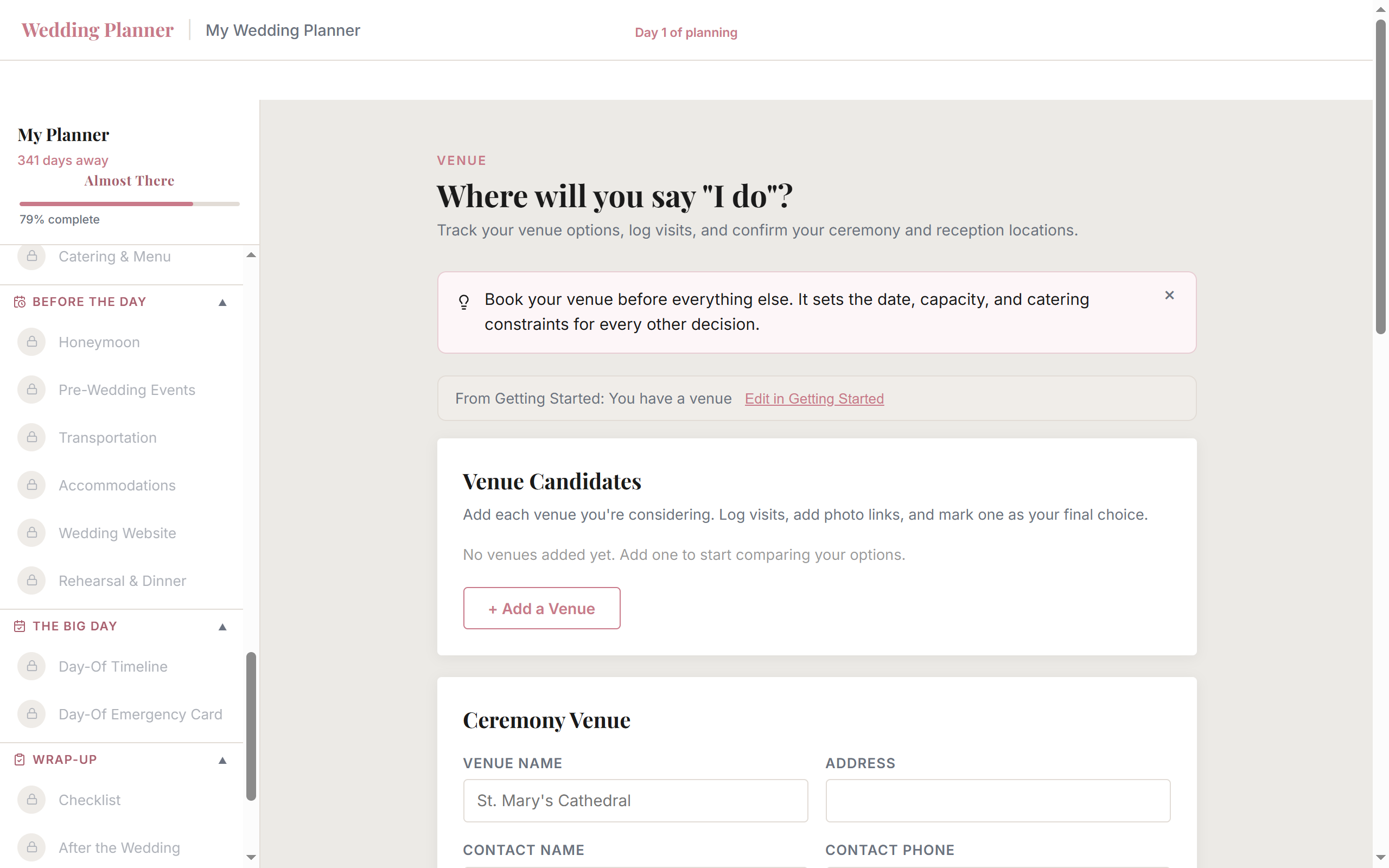Click the 79% complete label
Image resolution: width=1389 pixels, height=868 pixels.
(60, 219)
